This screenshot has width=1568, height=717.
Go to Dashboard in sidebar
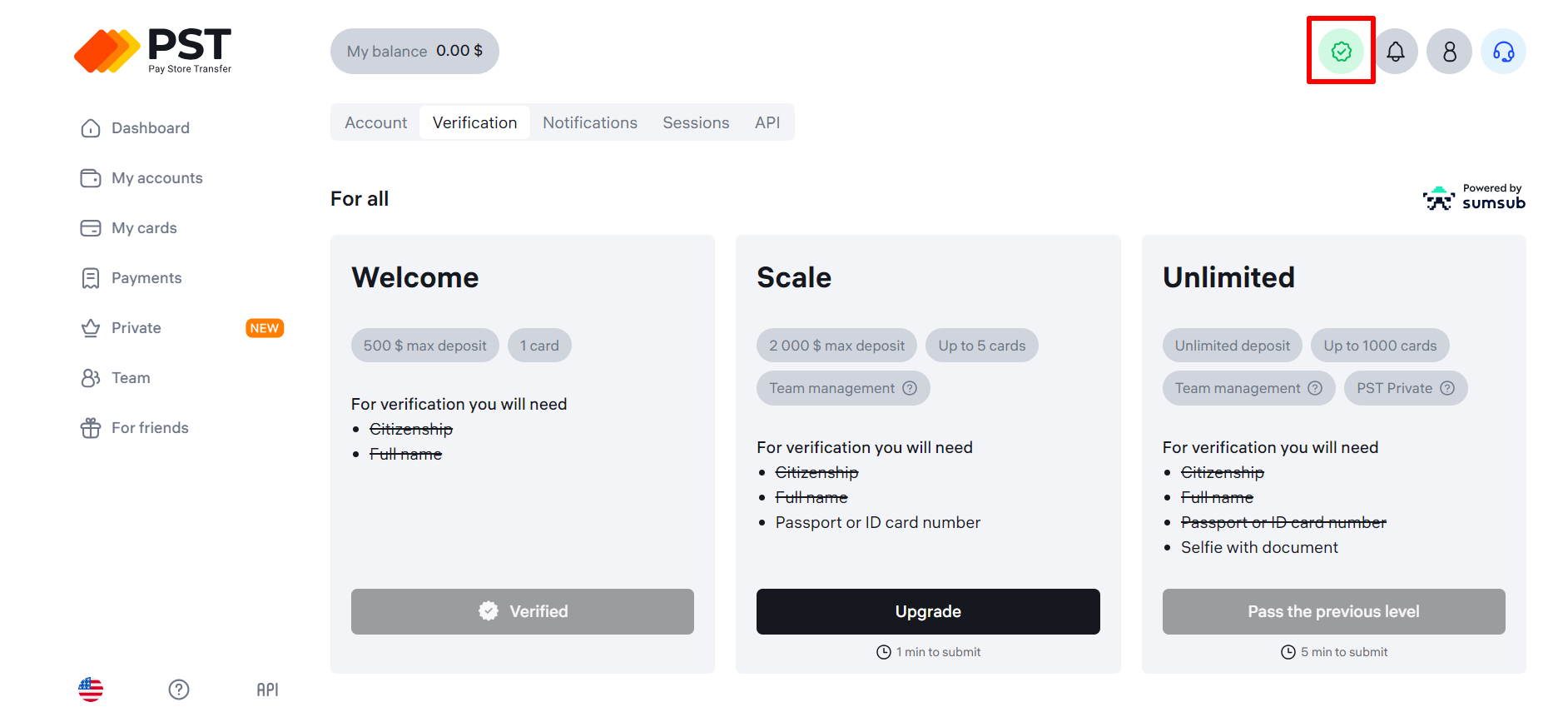[151, 128]
